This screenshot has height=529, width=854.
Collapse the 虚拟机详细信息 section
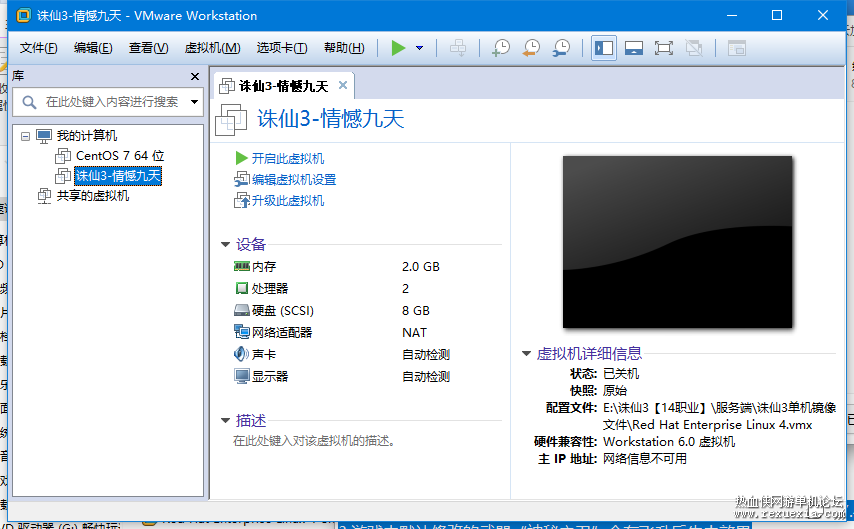coord(526,354)
